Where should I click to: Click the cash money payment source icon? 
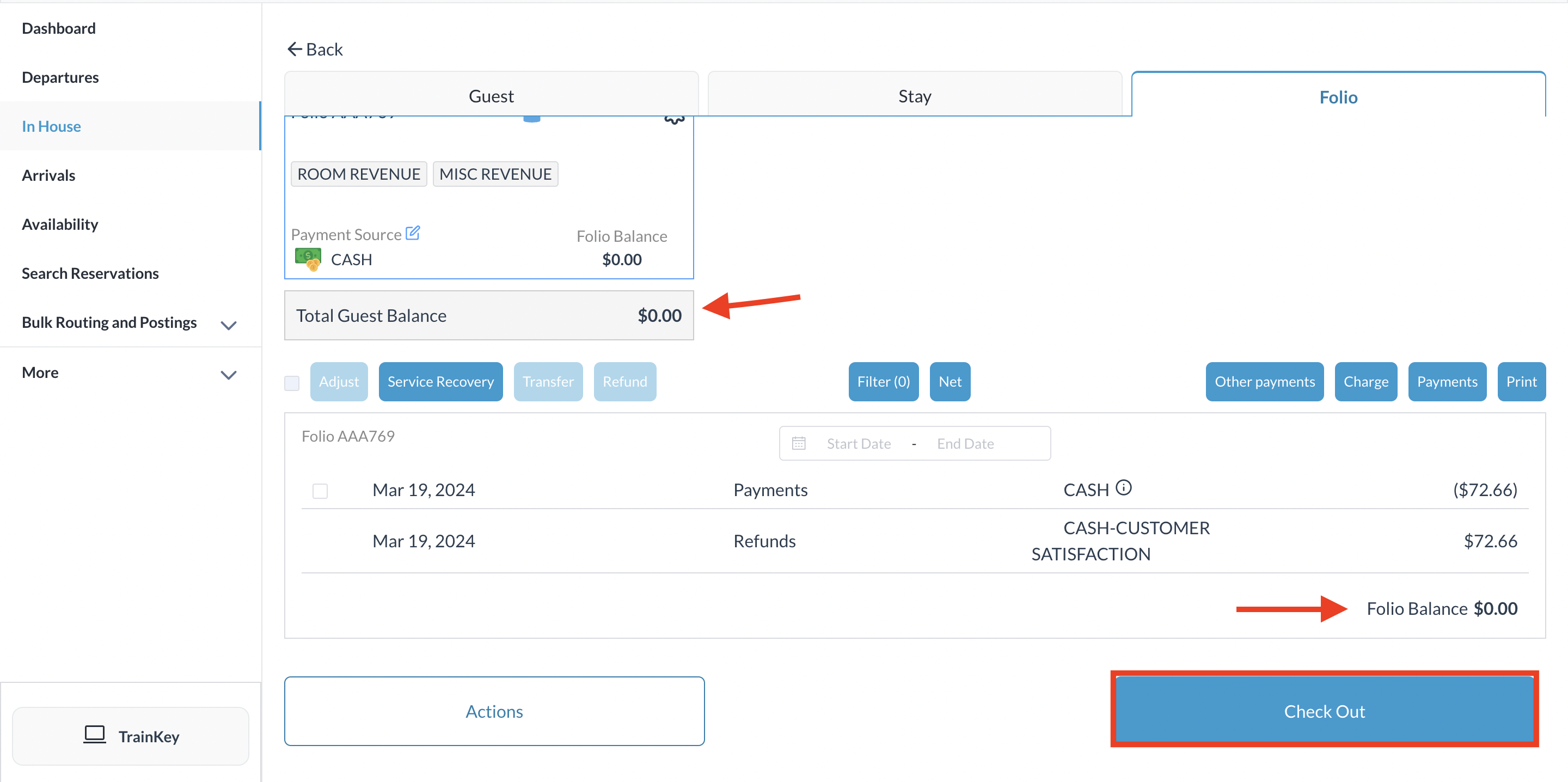(x=308, y=259)
